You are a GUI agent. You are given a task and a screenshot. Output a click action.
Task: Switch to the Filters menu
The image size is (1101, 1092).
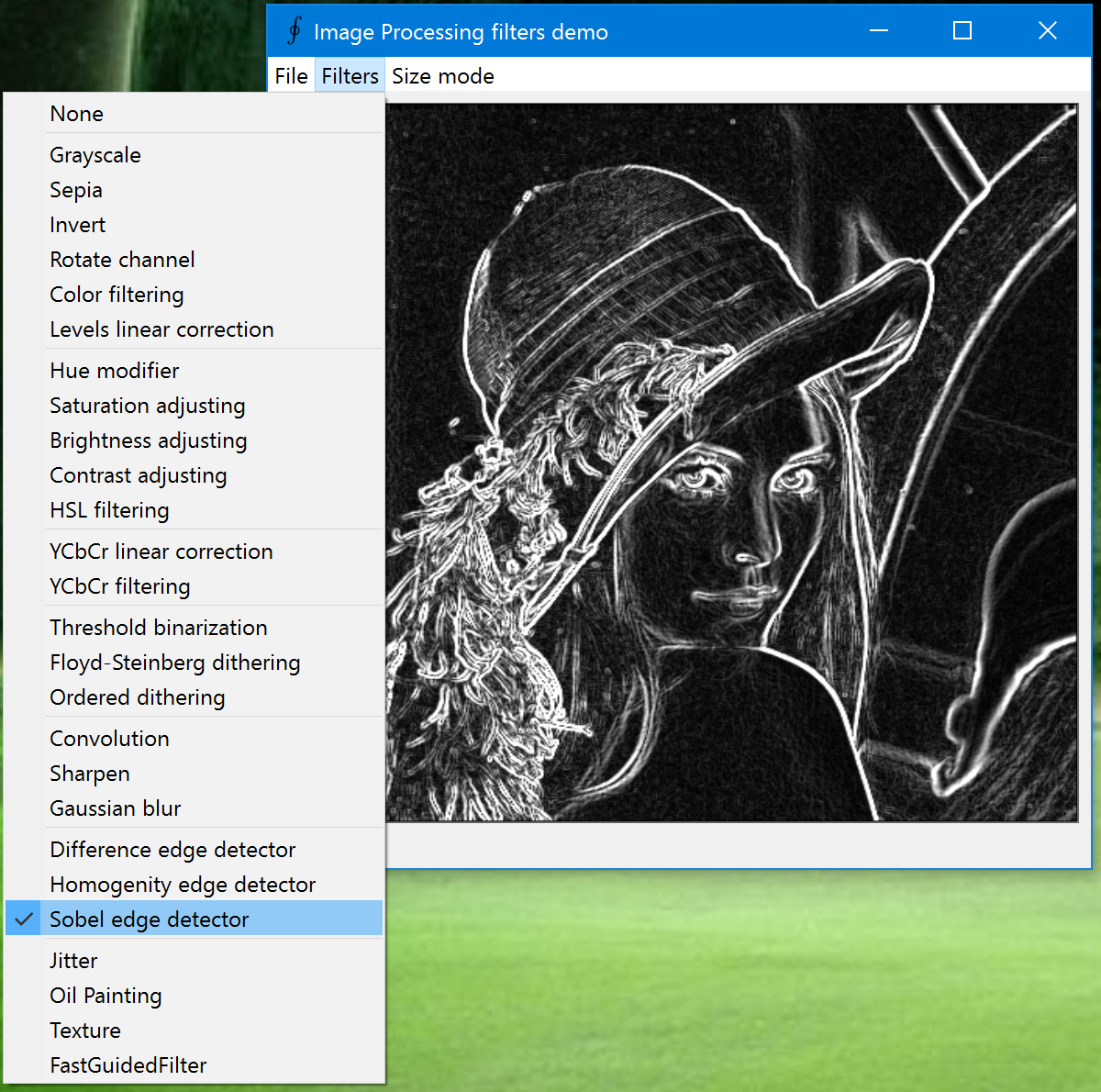(x=350, y=75)
